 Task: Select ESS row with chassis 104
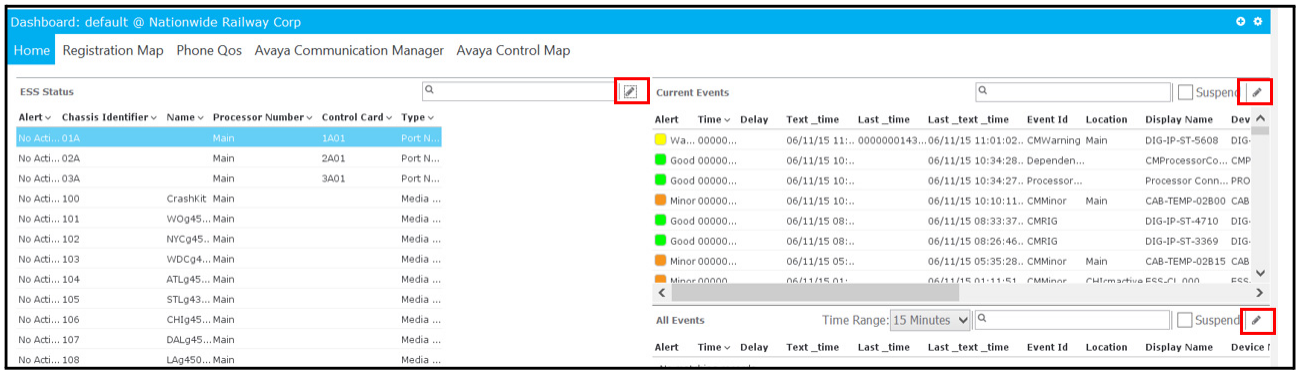229,279
